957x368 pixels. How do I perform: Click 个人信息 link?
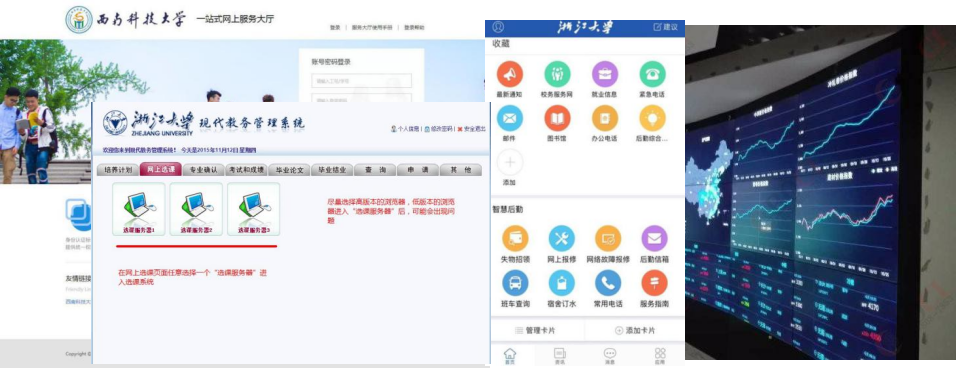405,129
